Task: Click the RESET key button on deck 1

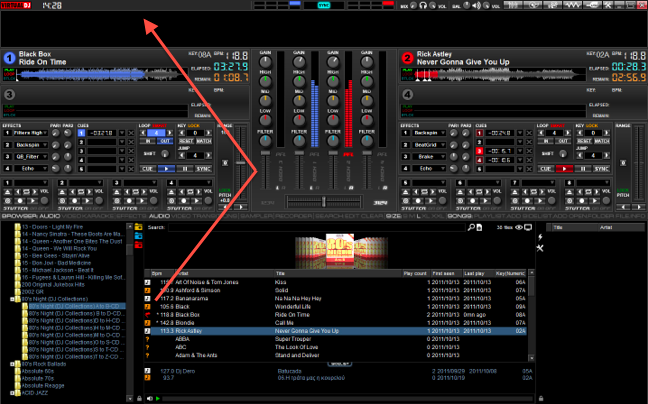Action: (186, 141)
